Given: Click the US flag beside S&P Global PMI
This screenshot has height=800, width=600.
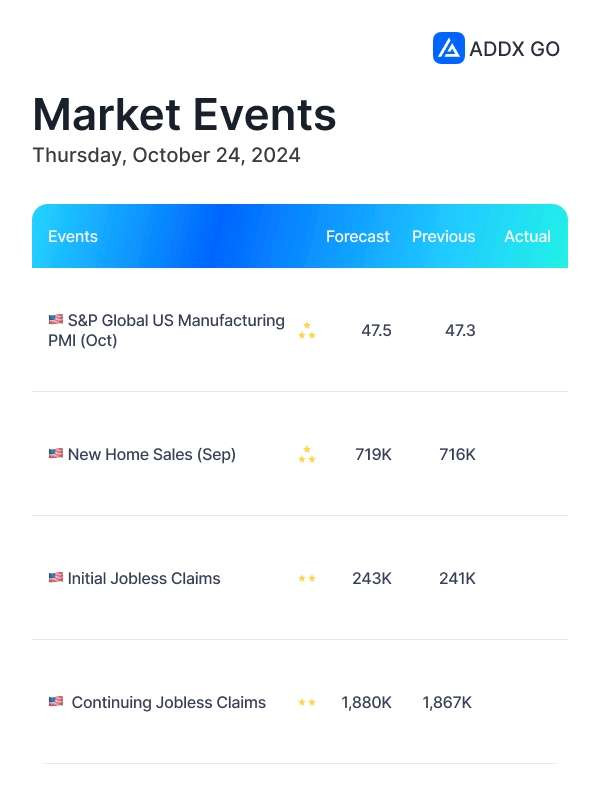Looking at the screenshot, I should (56, 319).
